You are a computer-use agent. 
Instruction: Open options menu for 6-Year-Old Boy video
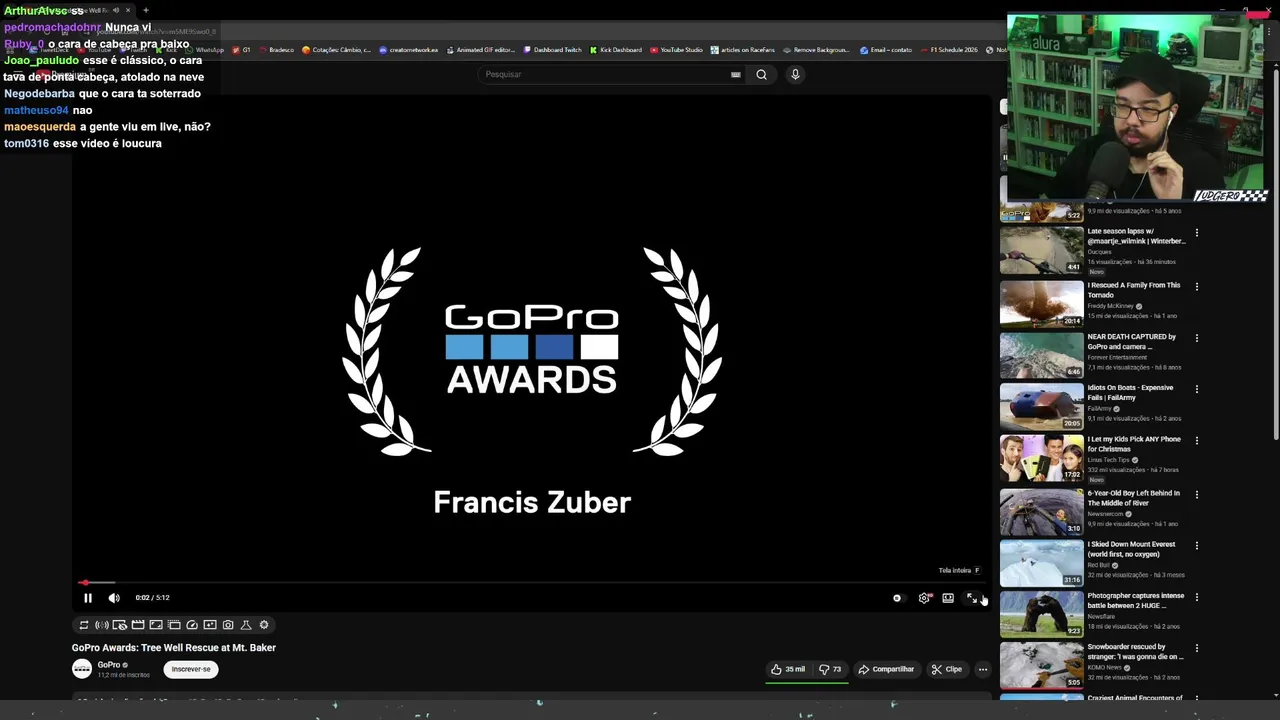point(1197,494)
